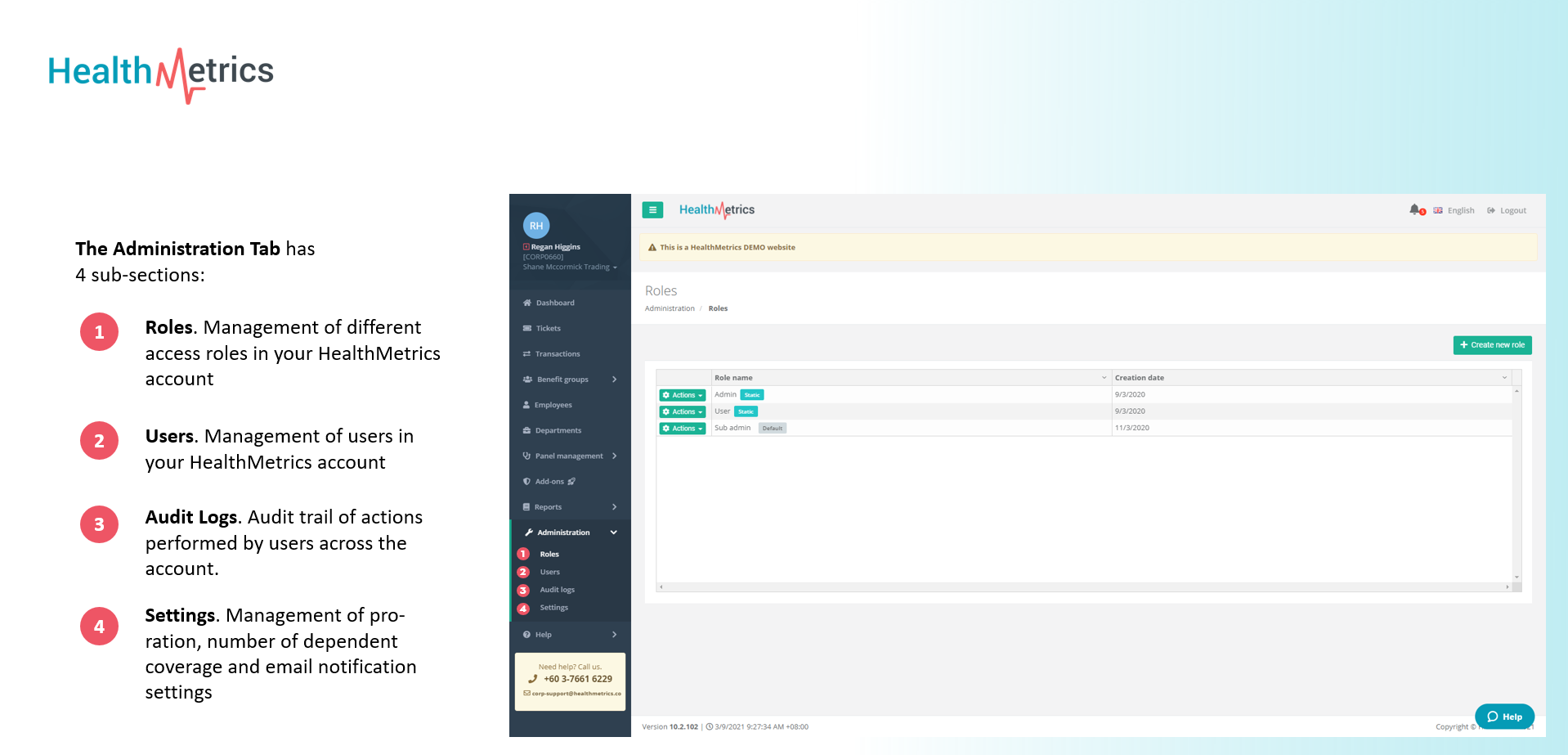Viewport: 1568px width, 755px height.
Task: Open the notifications bell icon
Action: pyautogui.click(x=1414, y=209)
